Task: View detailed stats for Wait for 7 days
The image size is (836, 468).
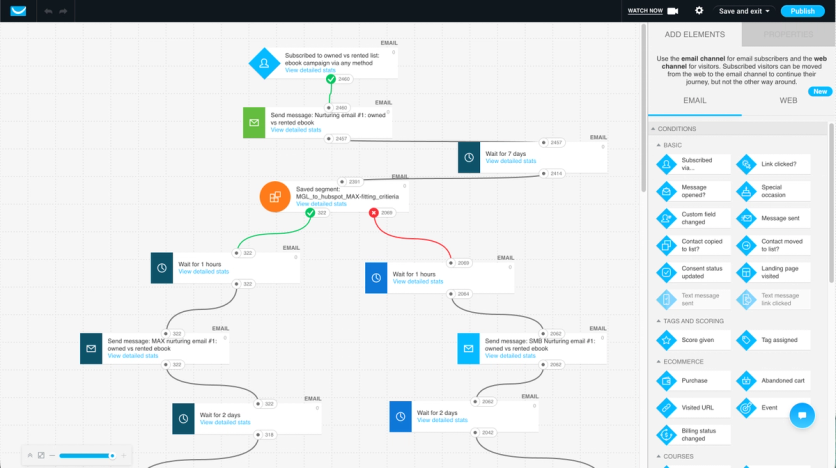Action: tap(511, 161)
